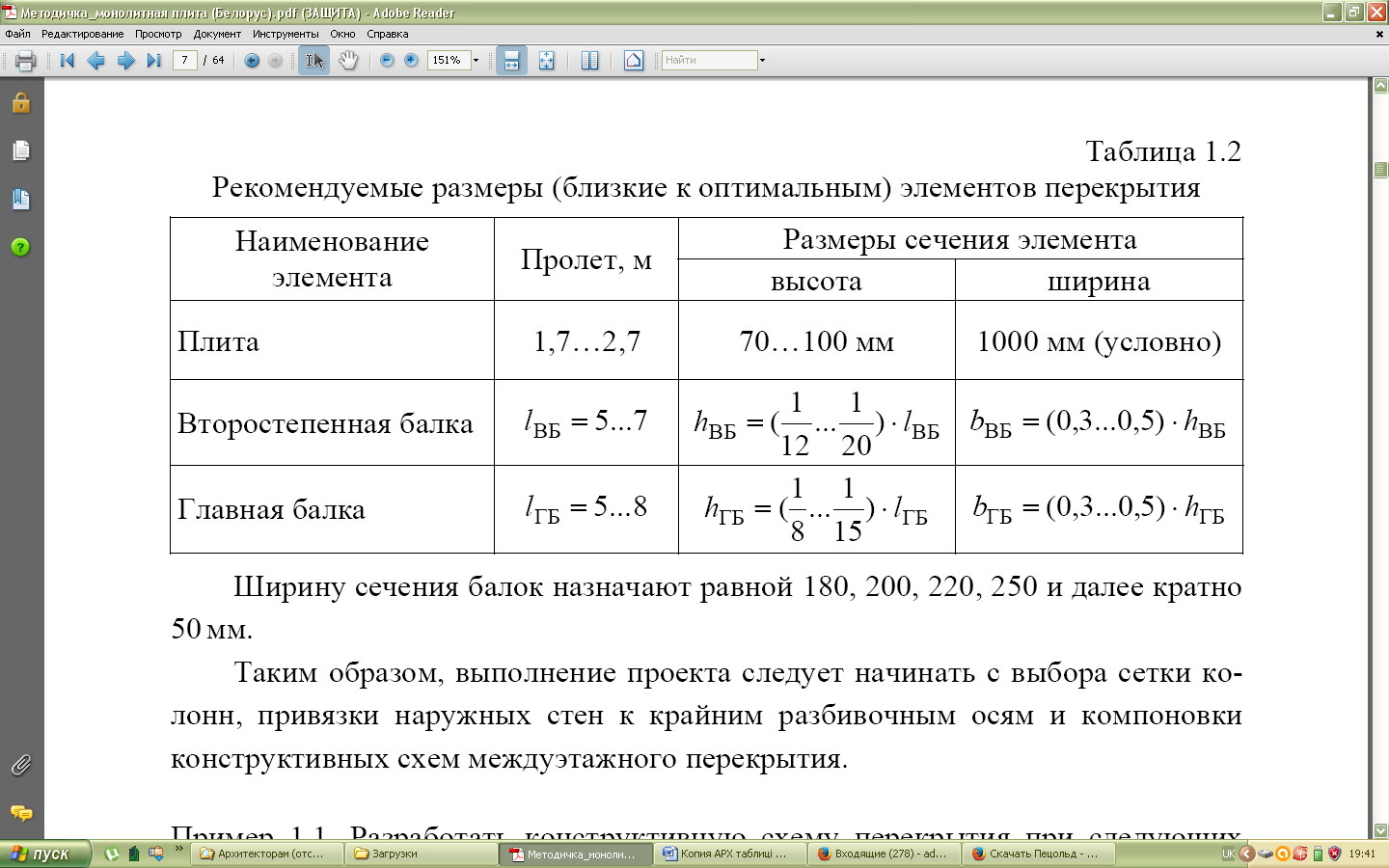Open the Файл menu
Screen dimensions: 1389x868
[x=17, y=34]
